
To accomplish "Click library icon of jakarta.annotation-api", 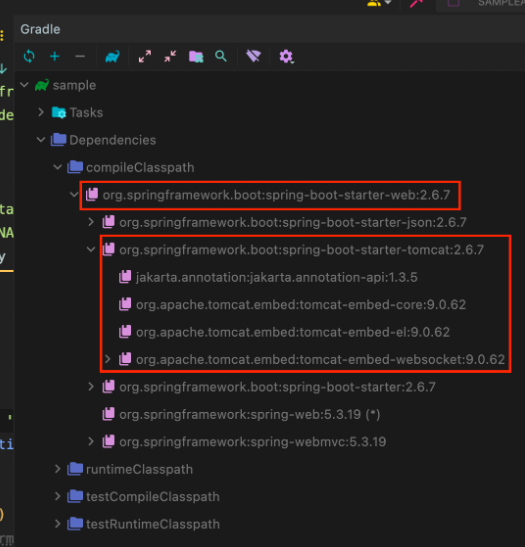I will tap(125, 277).
